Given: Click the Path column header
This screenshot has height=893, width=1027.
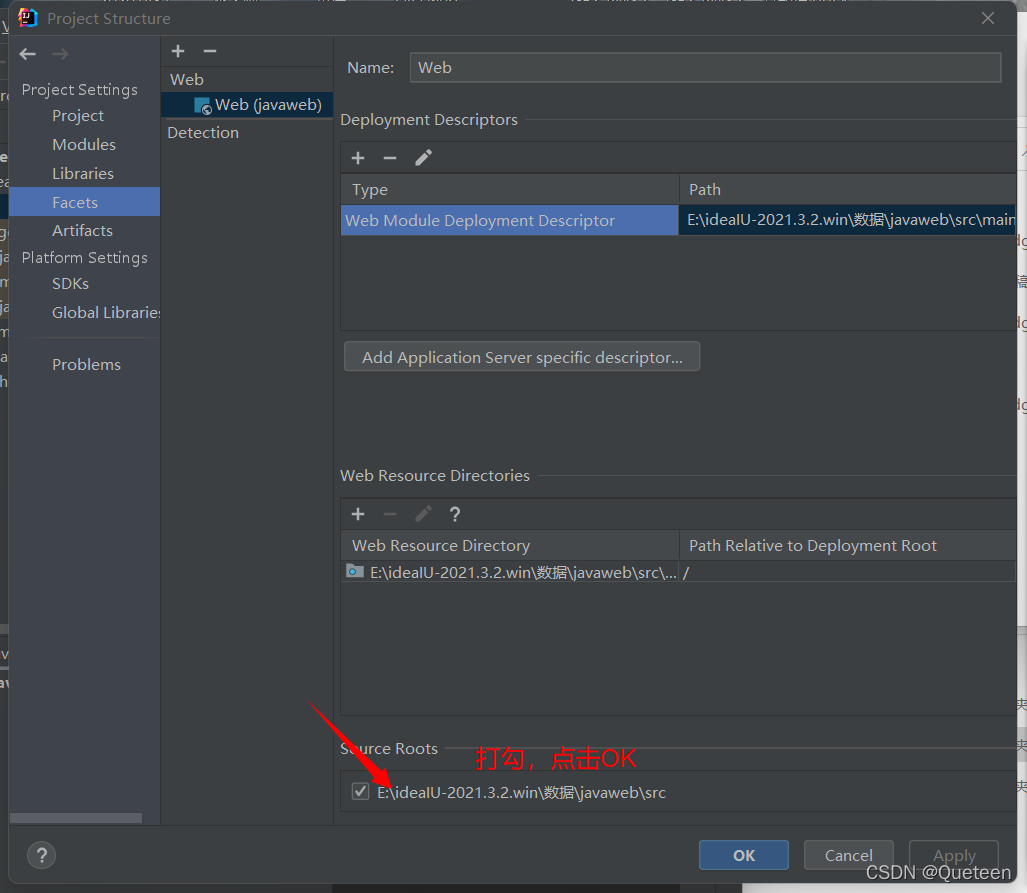Looking at the screenshot, I should pos(848,189).
